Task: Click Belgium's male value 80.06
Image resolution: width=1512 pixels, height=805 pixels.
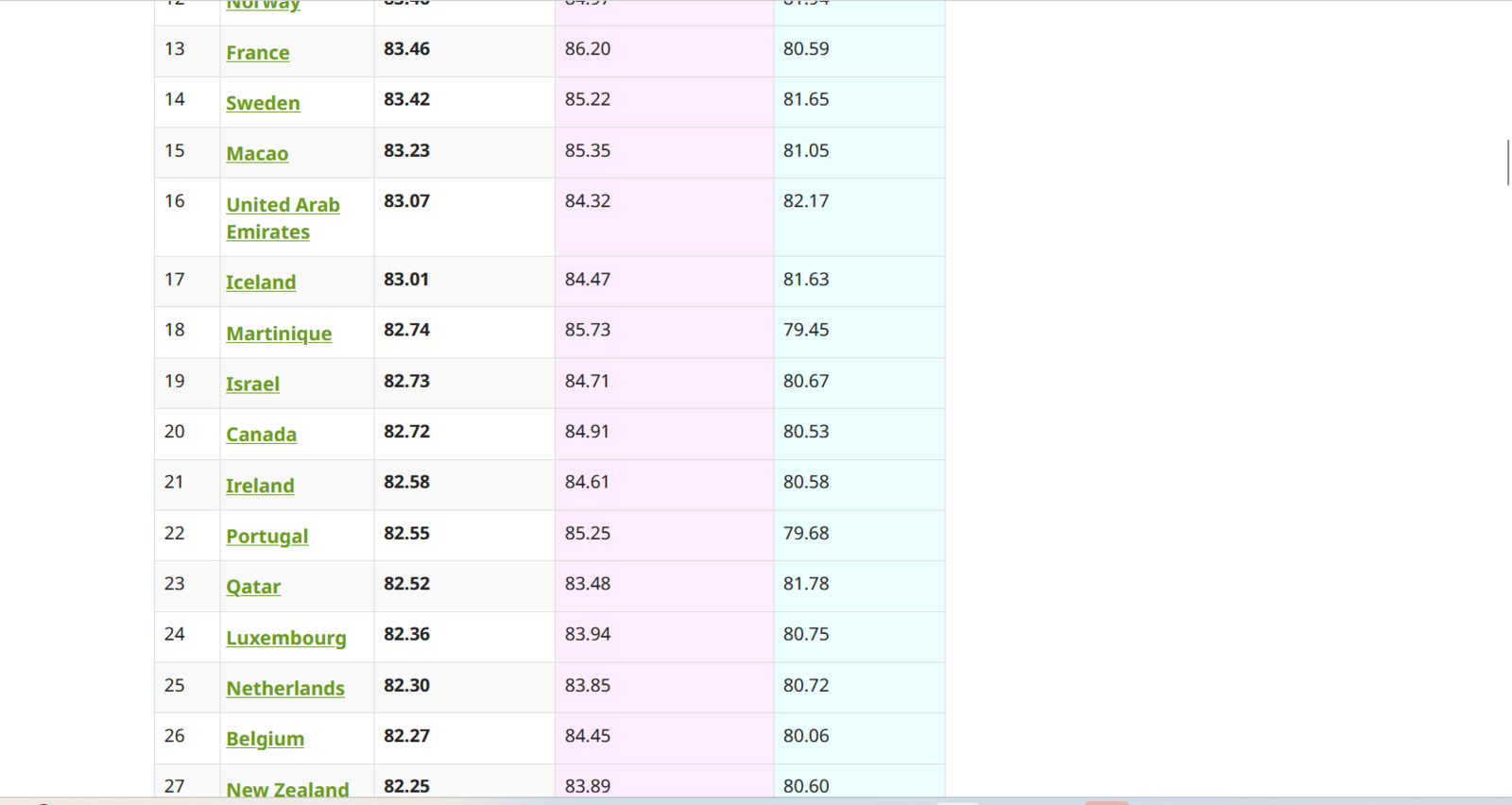Action: 806,736
